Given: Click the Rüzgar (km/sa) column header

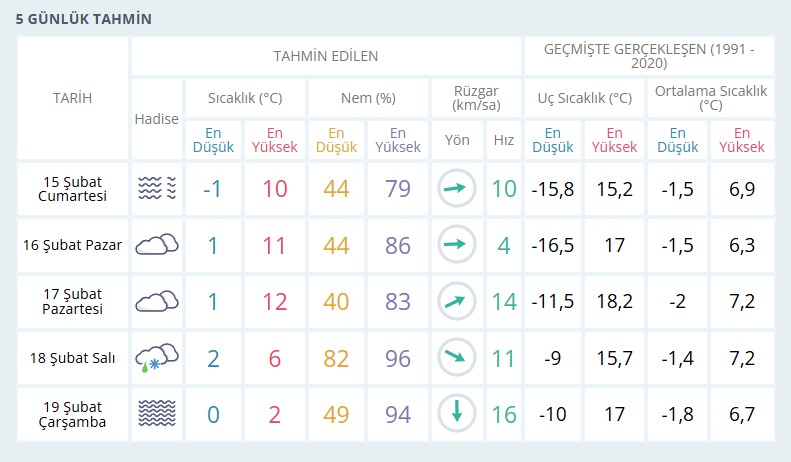Looking at the screenshot, I should tap(475, 98).
